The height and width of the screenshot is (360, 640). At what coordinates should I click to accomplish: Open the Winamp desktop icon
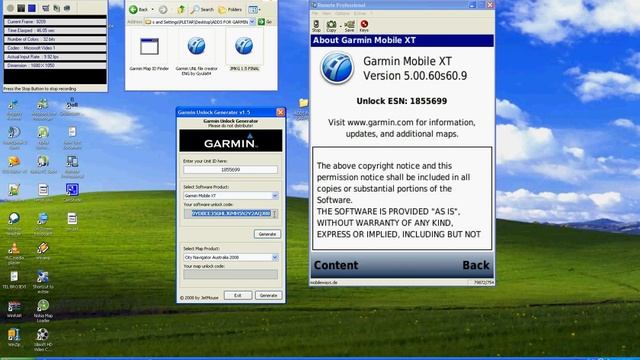pyautogui.click(x=43, y=250)
